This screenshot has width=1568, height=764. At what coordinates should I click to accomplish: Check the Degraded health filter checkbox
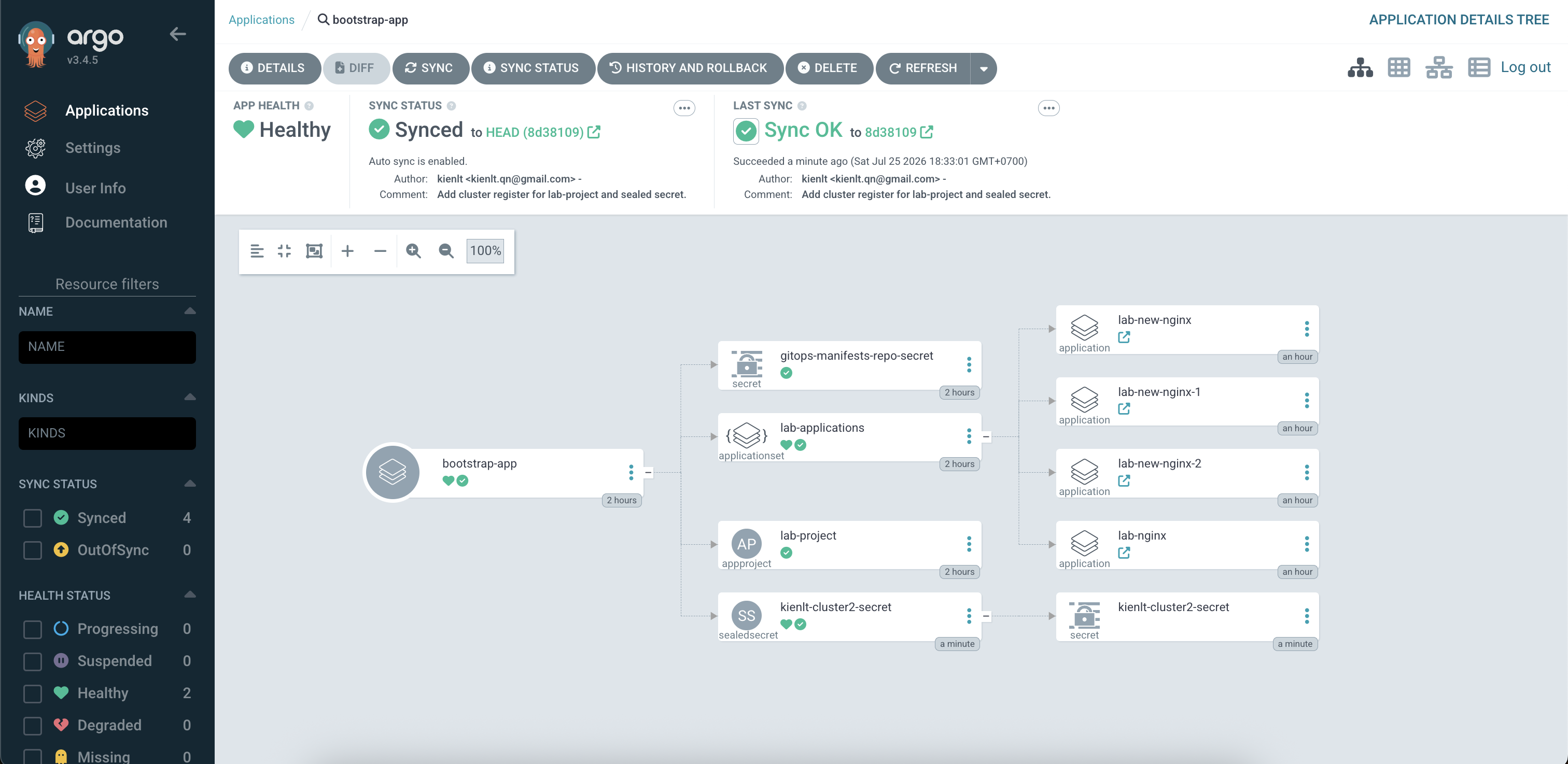click(x=32, y=726)
